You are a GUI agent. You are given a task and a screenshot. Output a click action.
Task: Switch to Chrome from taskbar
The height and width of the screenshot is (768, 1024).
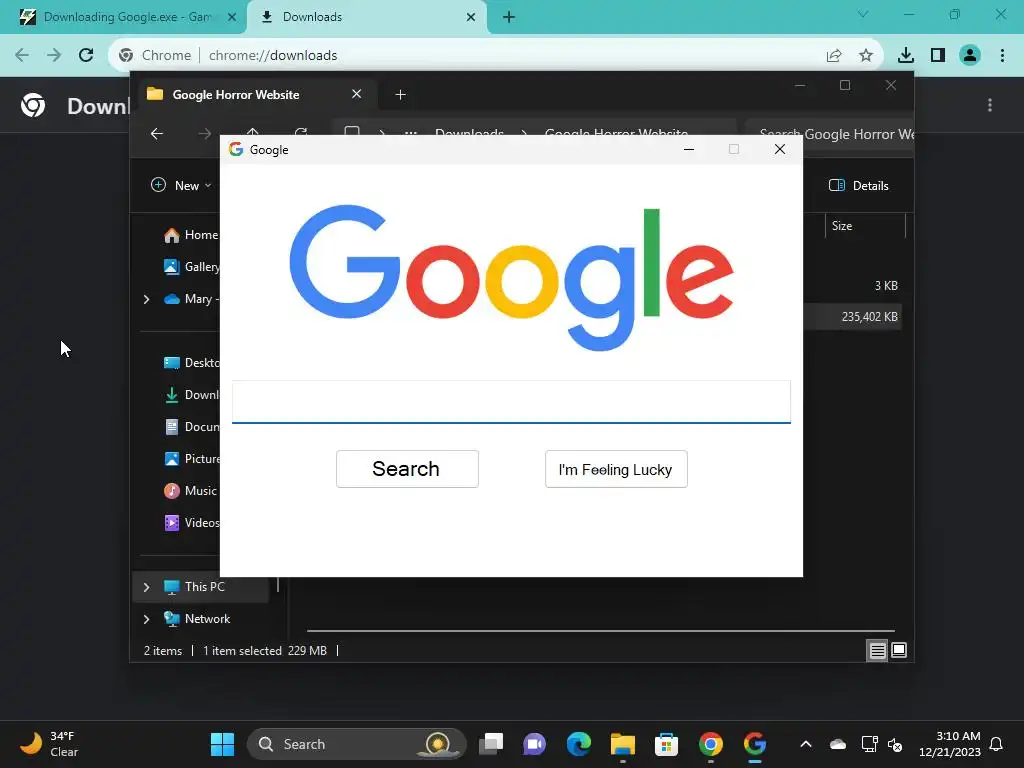pyautogui.click(x=711, y=744)
